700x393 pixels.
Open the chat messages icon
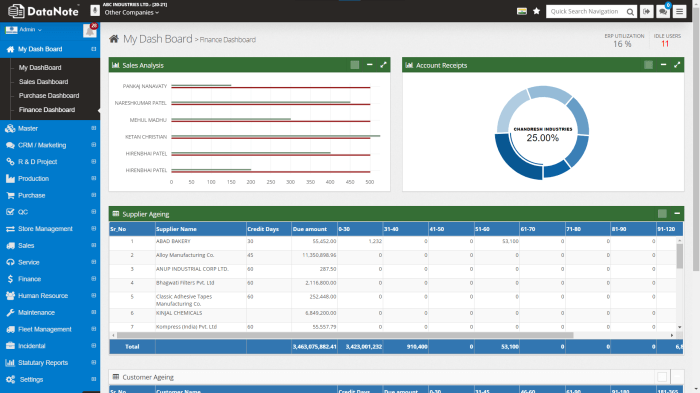click(663, 12)
